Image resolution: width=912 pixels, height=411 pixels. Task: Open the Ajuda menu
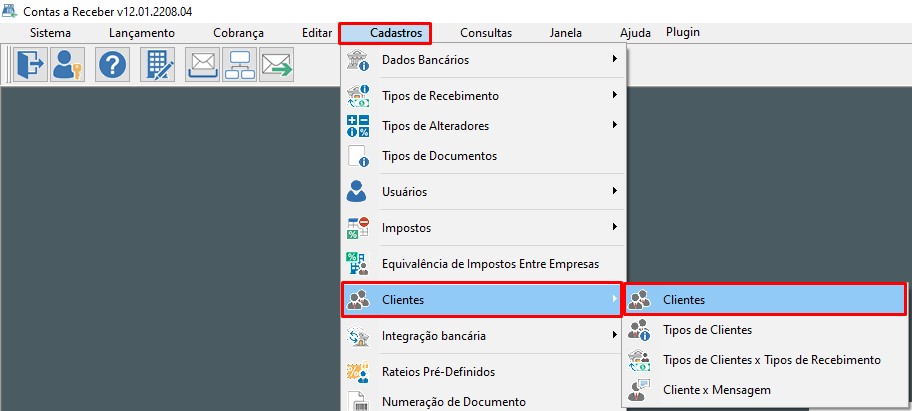[636, 33]
